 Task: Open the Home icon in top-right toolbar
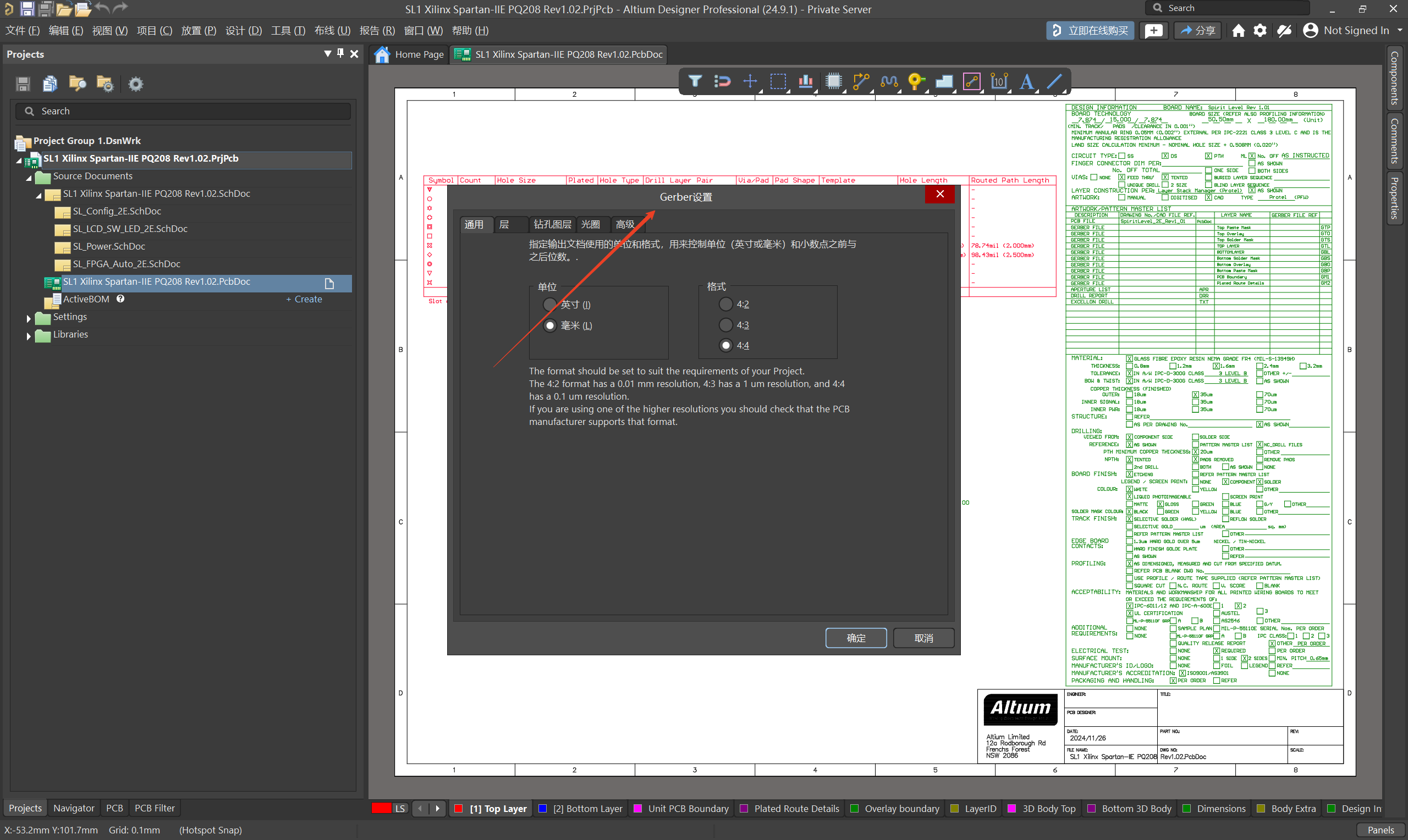1238,31
